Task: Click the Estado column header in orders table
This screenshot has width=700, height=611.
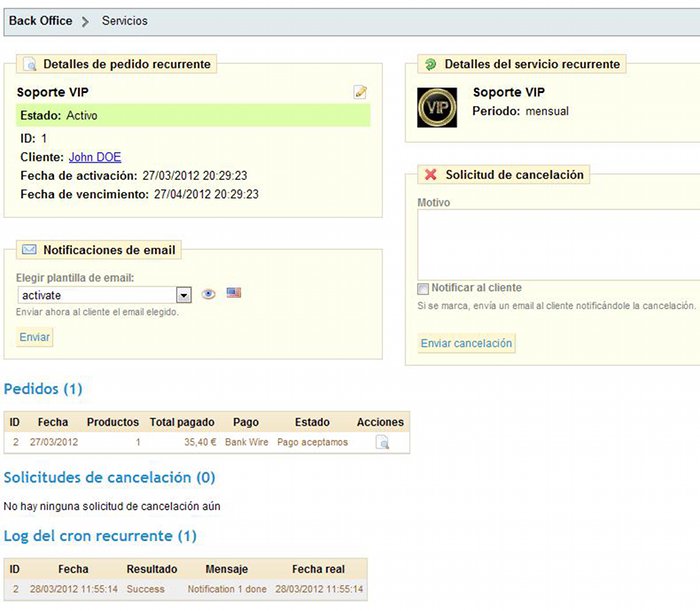Action: (x=312, y=422)
